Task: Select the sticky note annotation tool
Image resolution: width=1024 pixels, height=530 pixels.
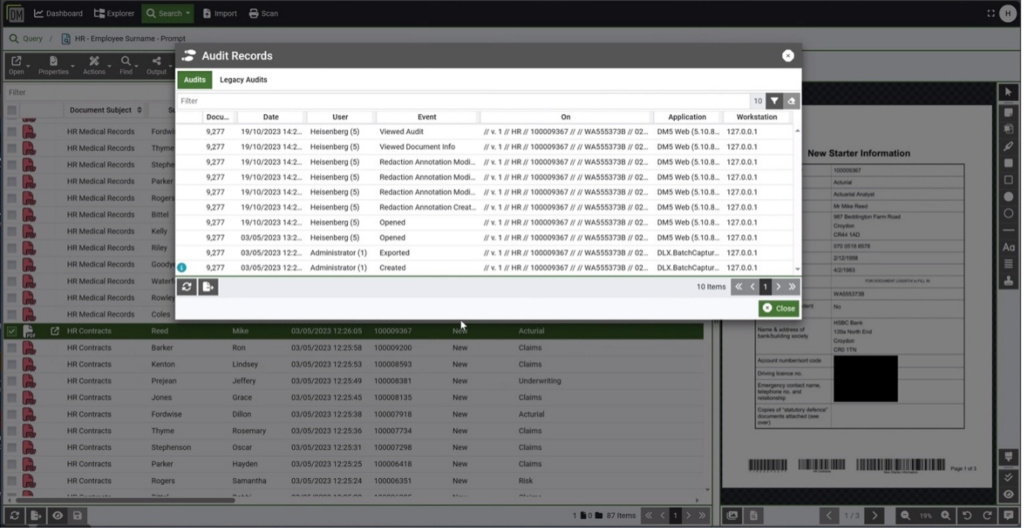Action: tap(1008, 113)
